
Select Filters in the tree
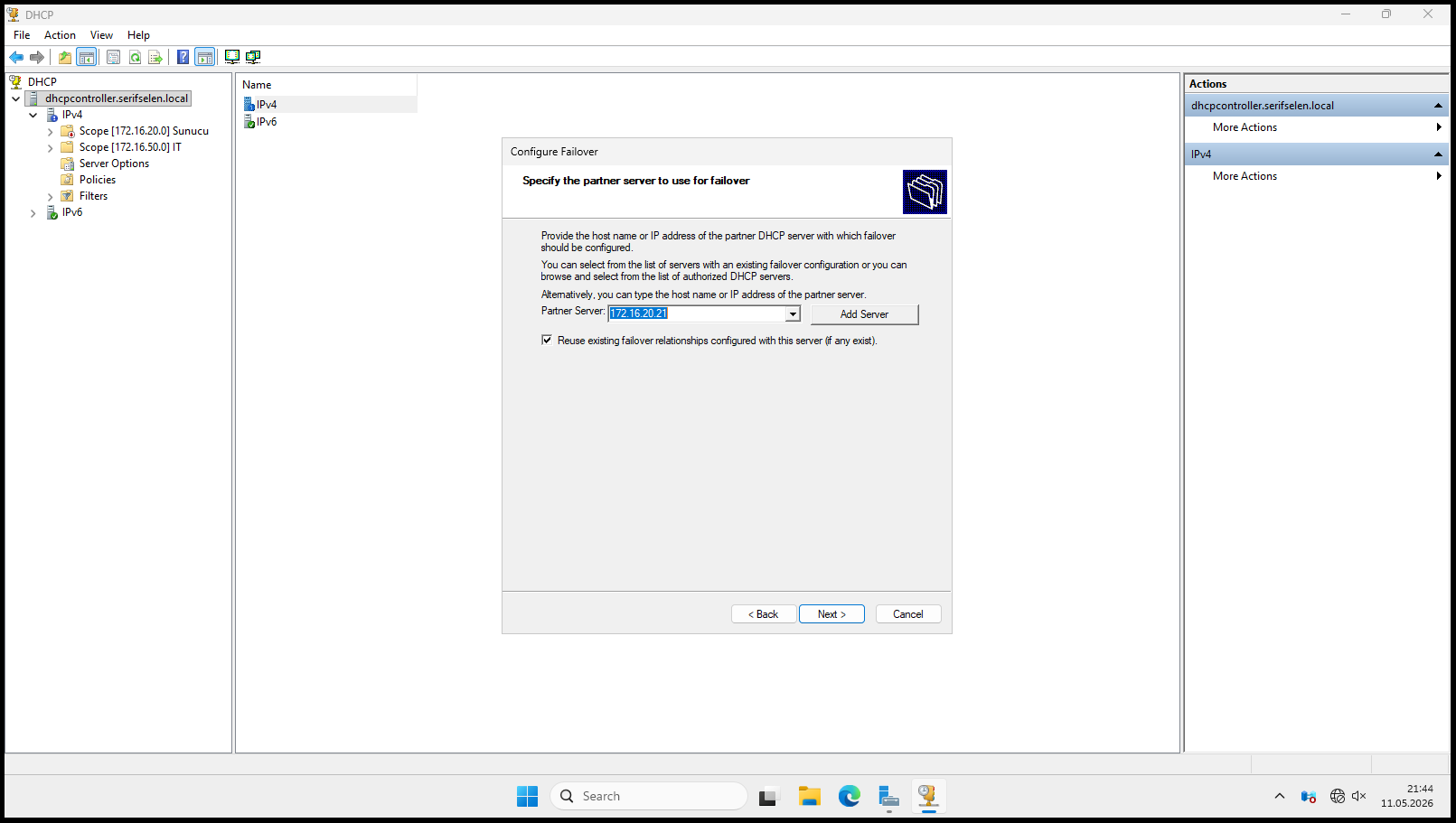pos(93,196)
